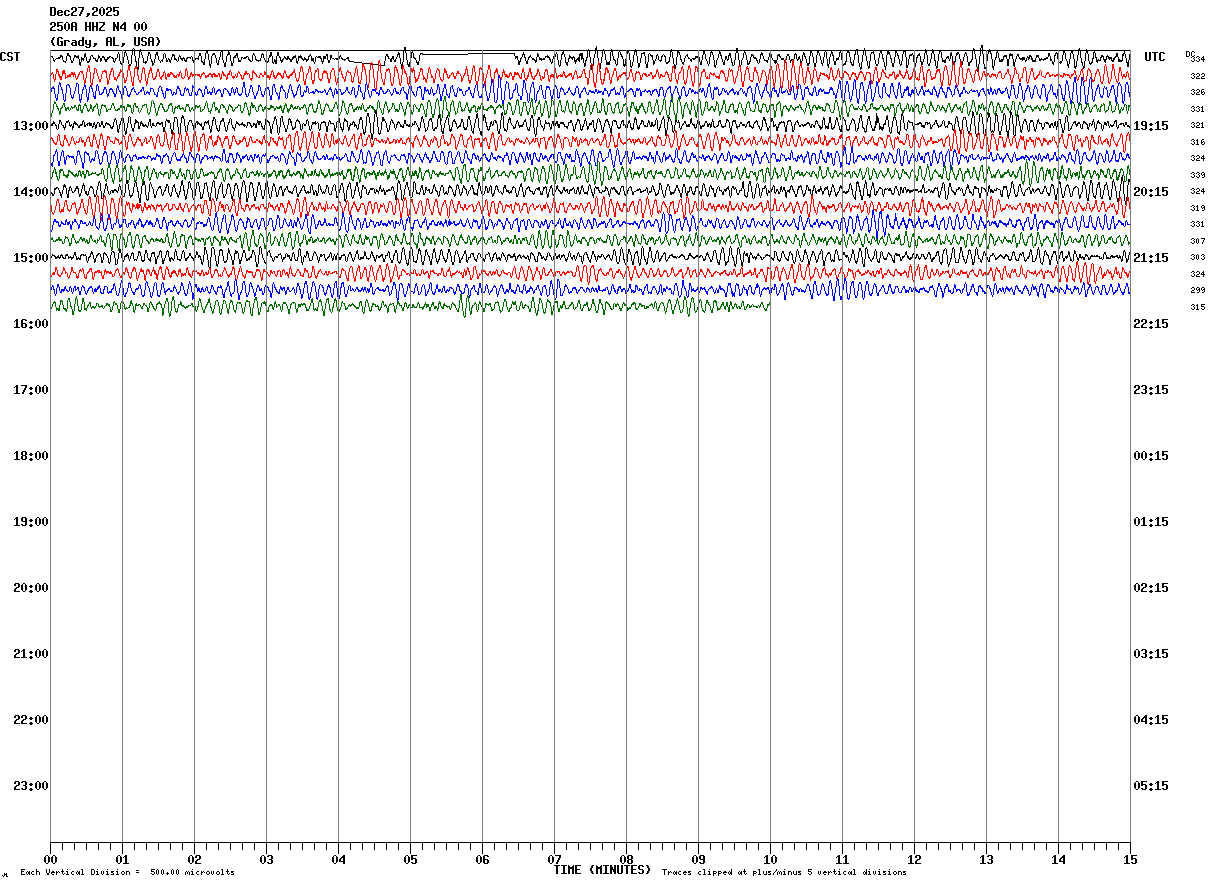Select the 23:00 CST hour label
This screenshot has height=886, width=1210.
coord(30,786)
